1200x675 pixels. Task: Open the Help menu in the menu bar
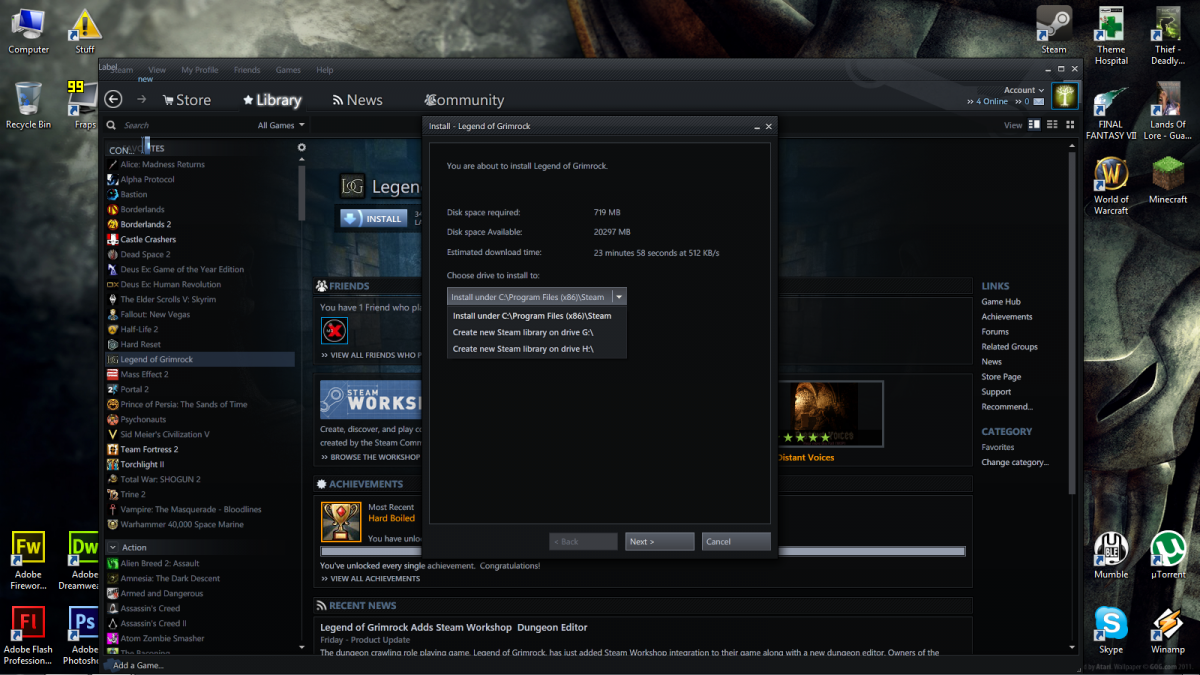(325, 70)
